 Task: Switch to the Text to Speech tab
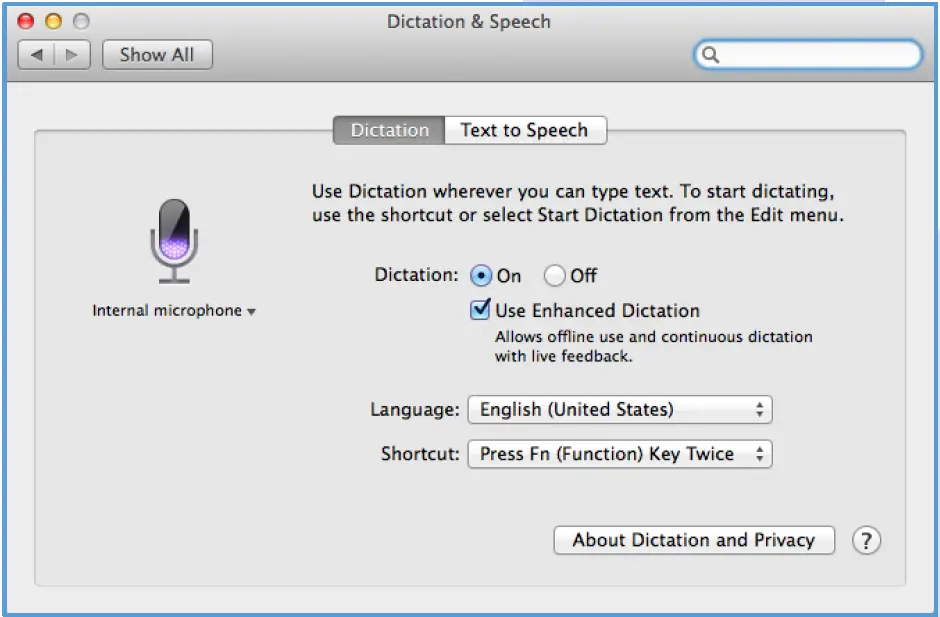pyautogui.click(x=524, y=130)
